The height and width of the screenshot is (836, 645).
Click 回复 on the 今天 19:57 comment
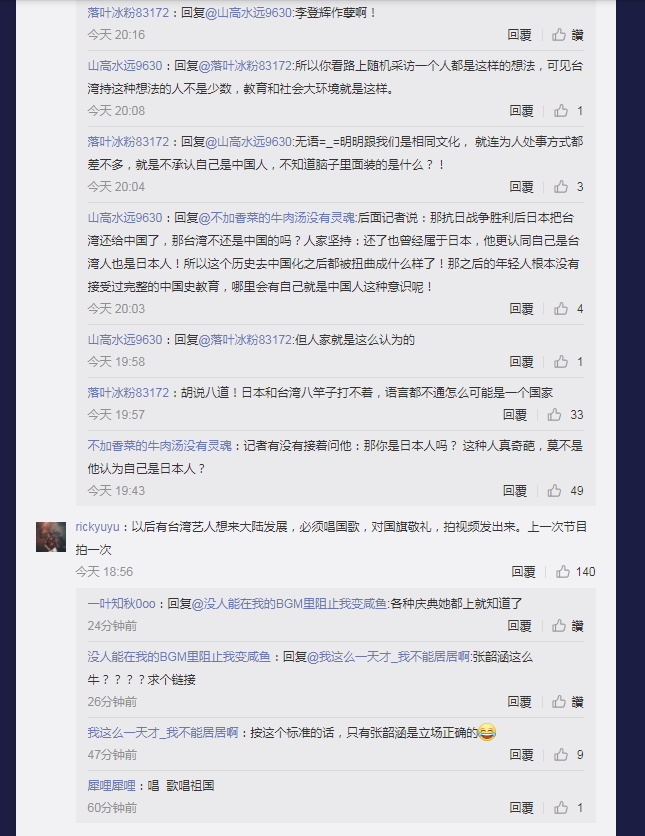514,414
